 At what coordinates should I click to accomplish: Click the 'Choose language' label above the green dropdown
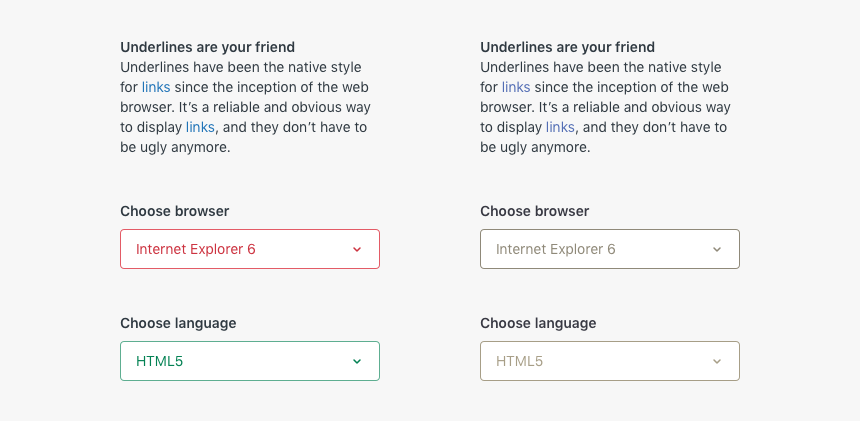(x=178, y=323)
